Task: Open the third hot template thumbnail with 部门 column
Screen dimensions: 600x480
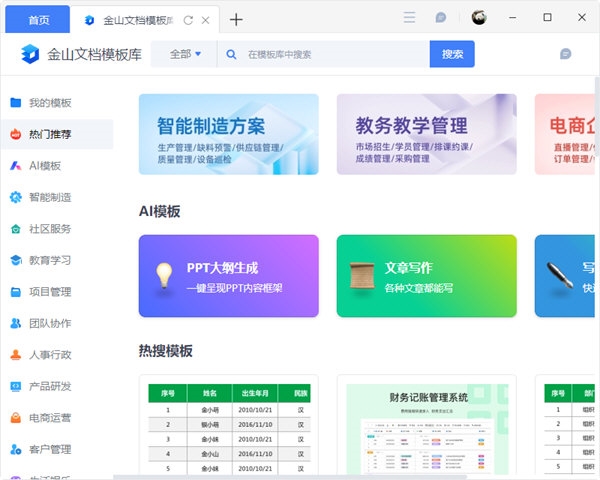Action: pos(565,425)
